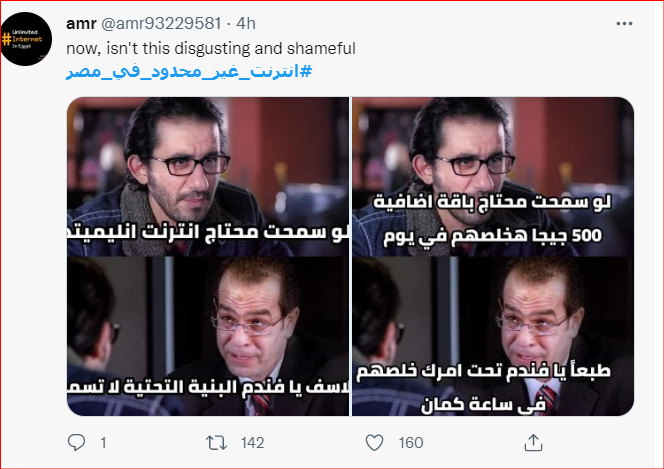The image size is (664, 469).
Task: Open the share upload icon
Action: coord(533,443)
